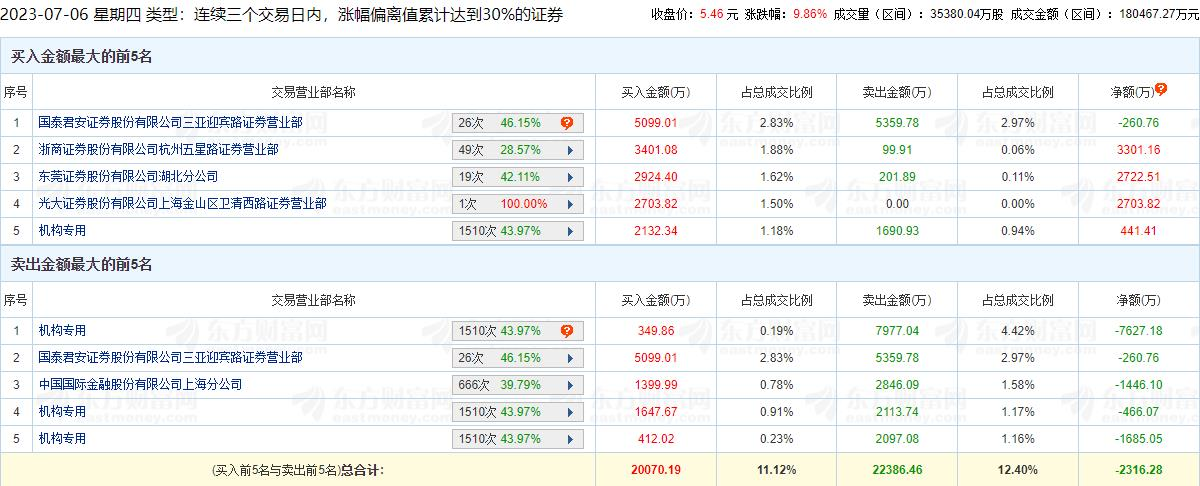Image resolution: width=1200 pixels, height=486 pixels.
Task: Open the 浙商证券杭州五星路证券营业部 link
Action: [x=158, y=150]
